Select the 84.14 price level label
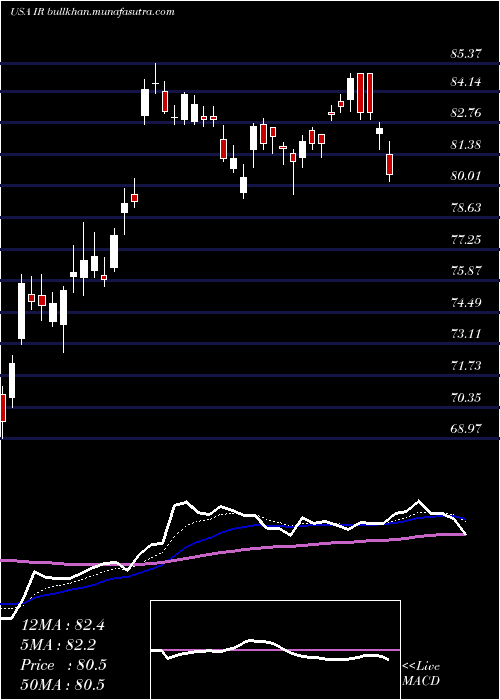 click(466, 82)
